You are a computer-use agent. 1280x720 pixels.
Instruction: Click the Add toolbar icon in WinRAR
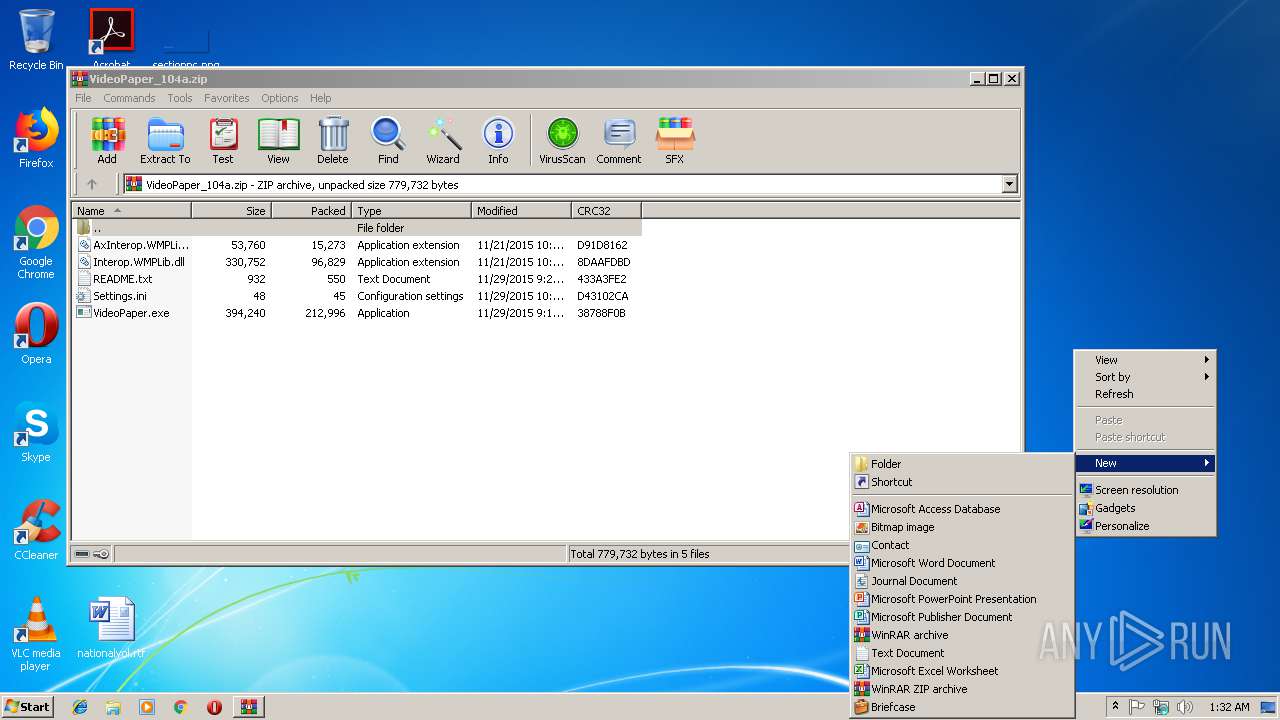107,141
